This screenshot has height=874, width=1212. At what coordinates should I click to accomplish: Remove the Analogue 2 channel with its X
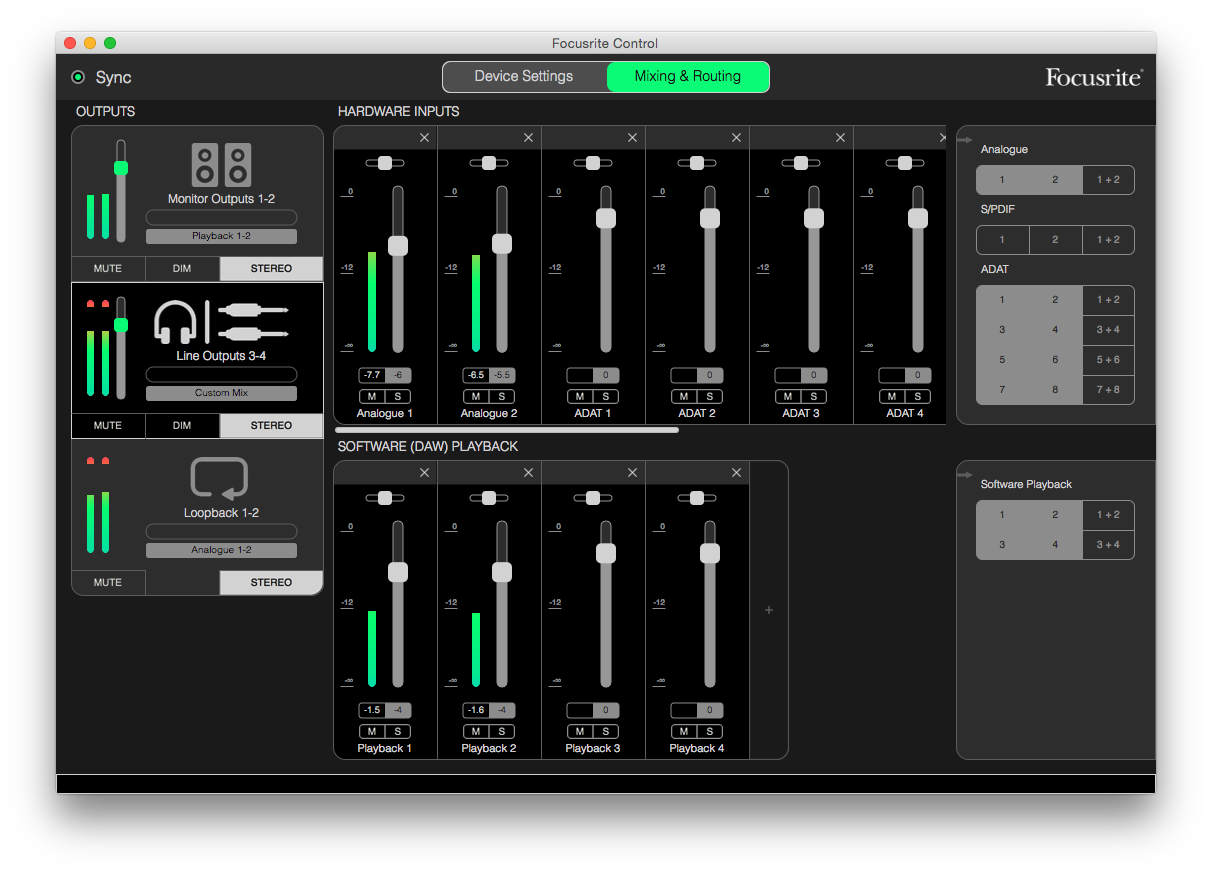528,137
